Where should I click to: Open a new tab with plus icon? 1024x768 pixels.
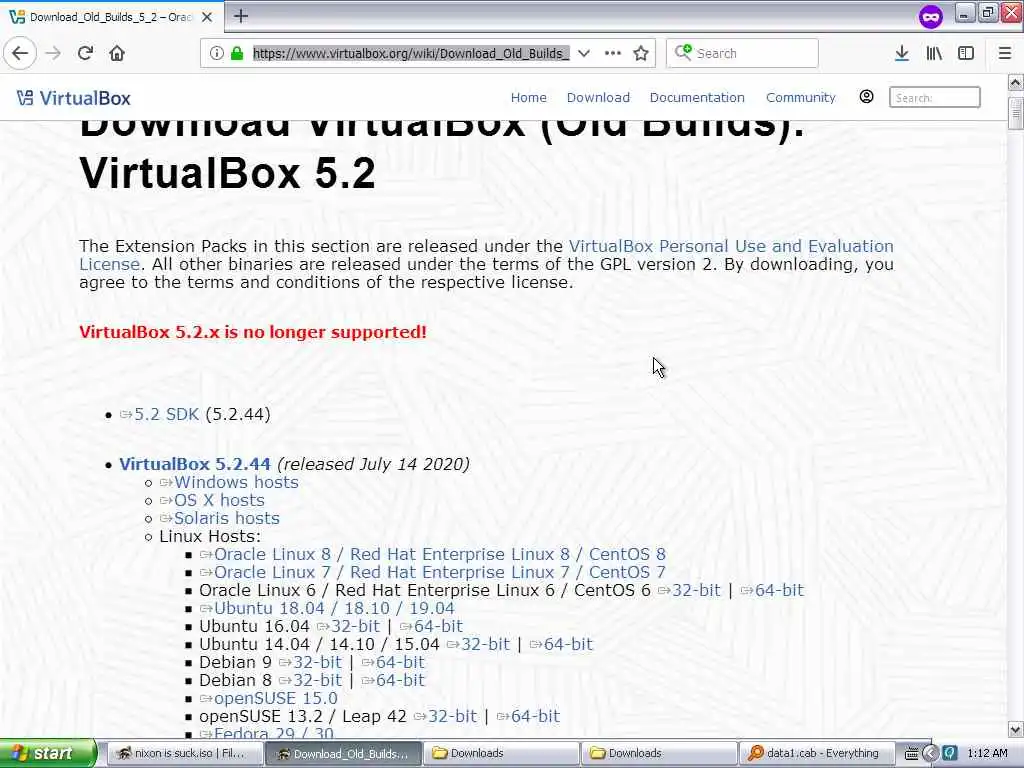click(241, 16)
